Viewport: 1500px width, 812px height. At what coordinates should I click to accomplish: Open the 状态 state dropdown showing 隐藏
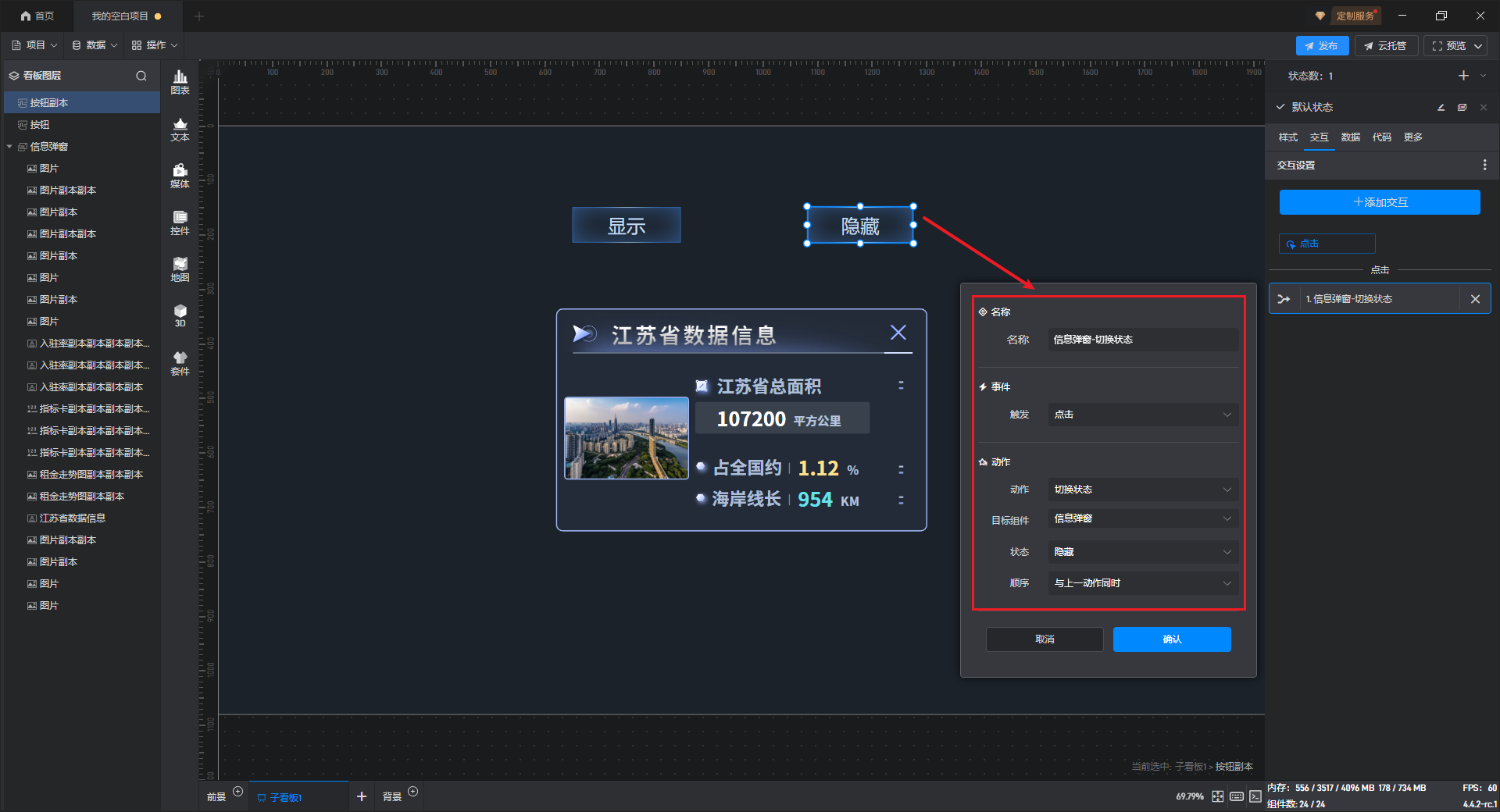tap(1142, 552)
